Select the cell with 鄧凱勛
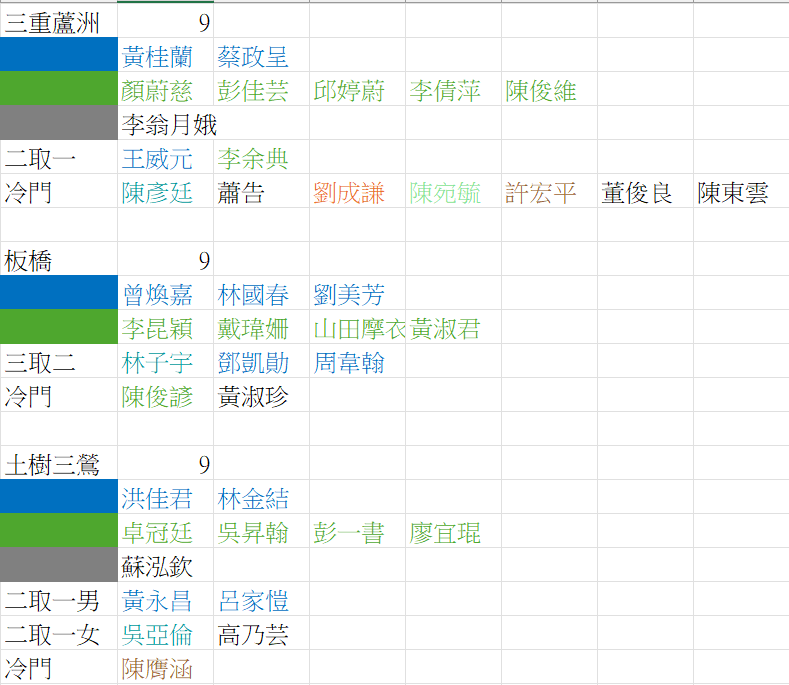This screenshot has width=789, height=685. [262, 361]
